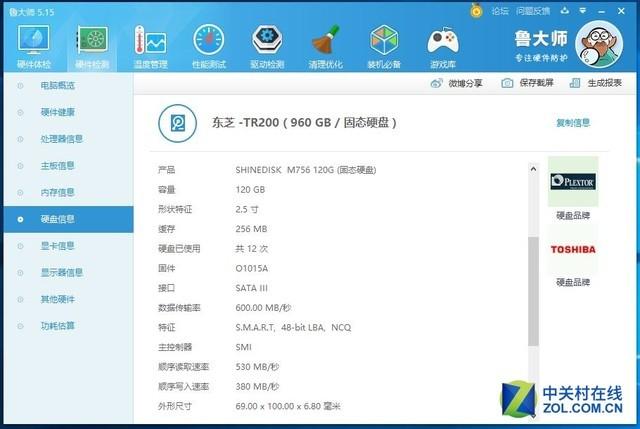Click the hard disk circle icon

pyautogui.click(x=178, y=123)
